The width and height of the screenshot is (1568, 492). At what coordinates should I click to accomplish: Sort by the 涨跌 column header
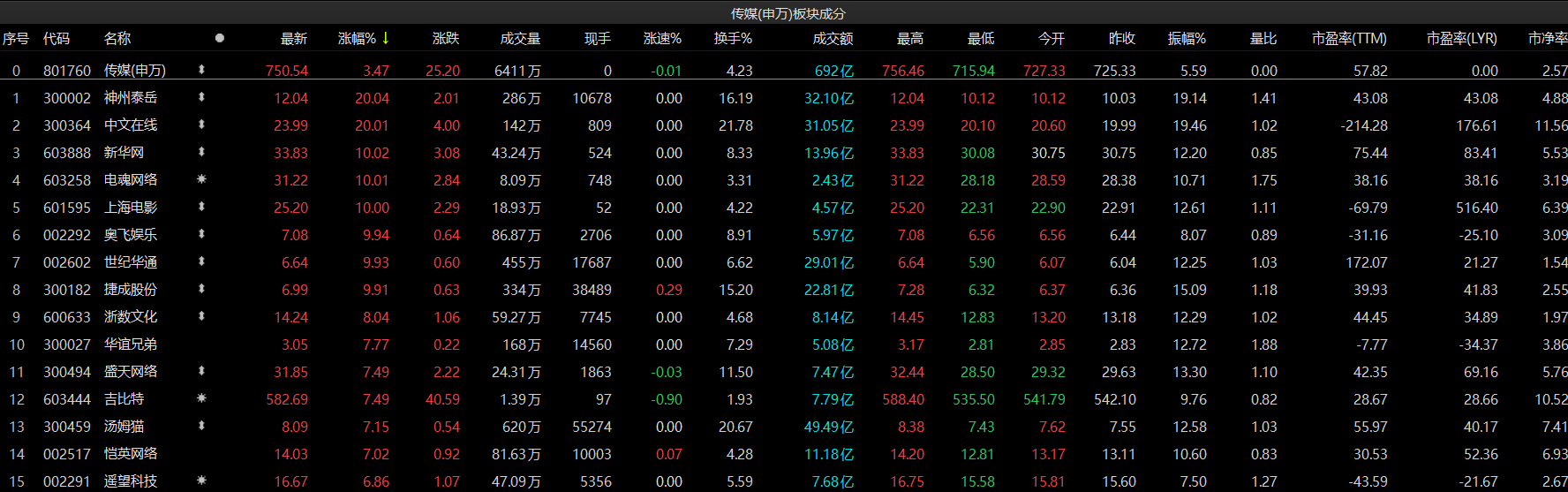click(446, 39)
